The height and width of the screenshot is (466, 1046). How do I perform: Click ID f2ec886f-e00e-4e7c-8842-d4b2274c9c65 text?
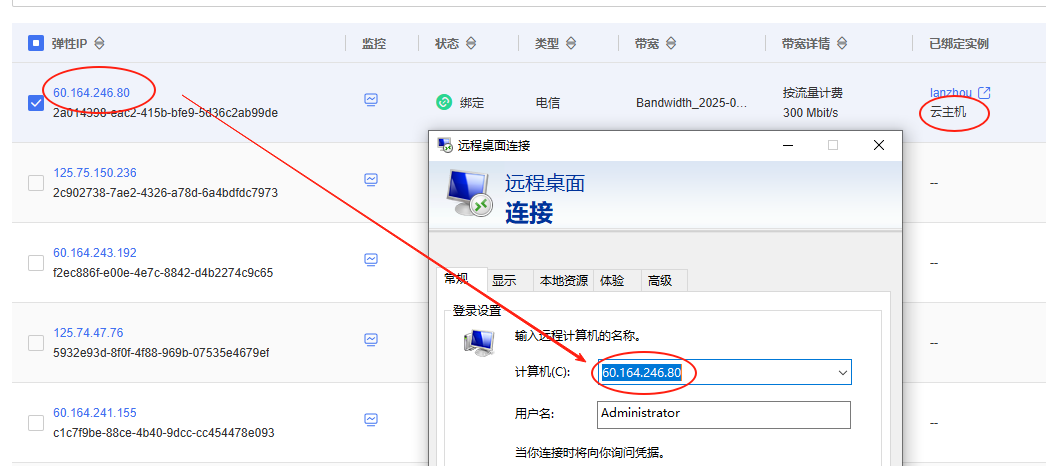coord(163,273)
